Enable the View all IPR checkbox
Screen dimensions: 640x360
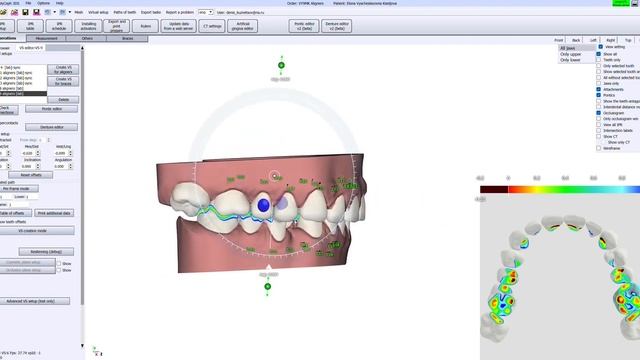[599, 124]
